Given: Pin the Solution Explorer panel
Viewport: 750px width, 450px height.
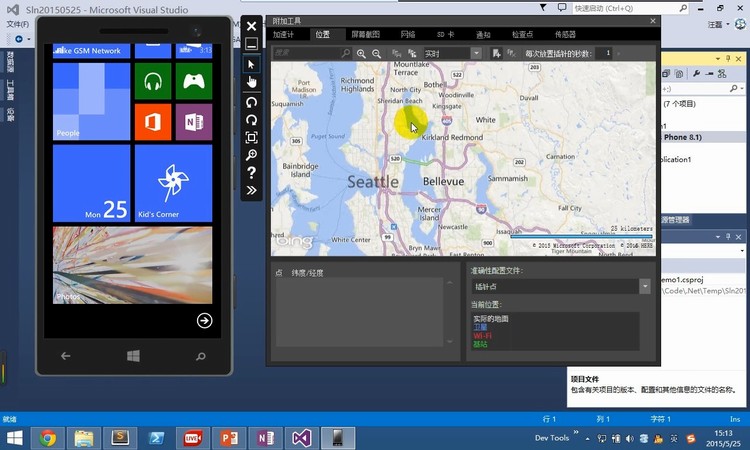Looking at the screenshot, I should (x=728, y=59).
